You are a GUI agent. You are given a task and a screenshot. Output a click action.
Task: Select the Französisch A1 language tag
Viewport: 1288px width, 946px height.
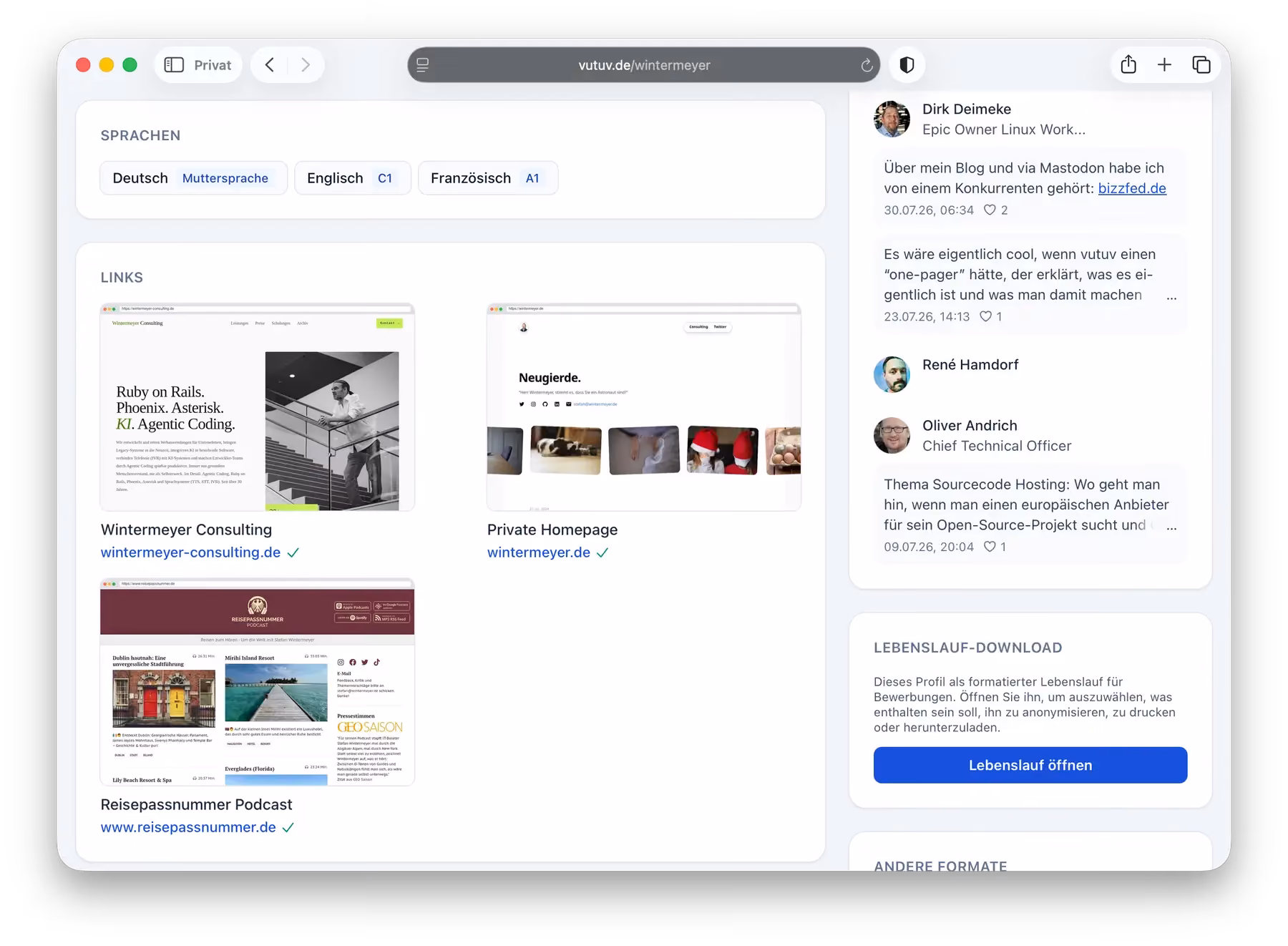pyautogui.click(x=488, y=178)
